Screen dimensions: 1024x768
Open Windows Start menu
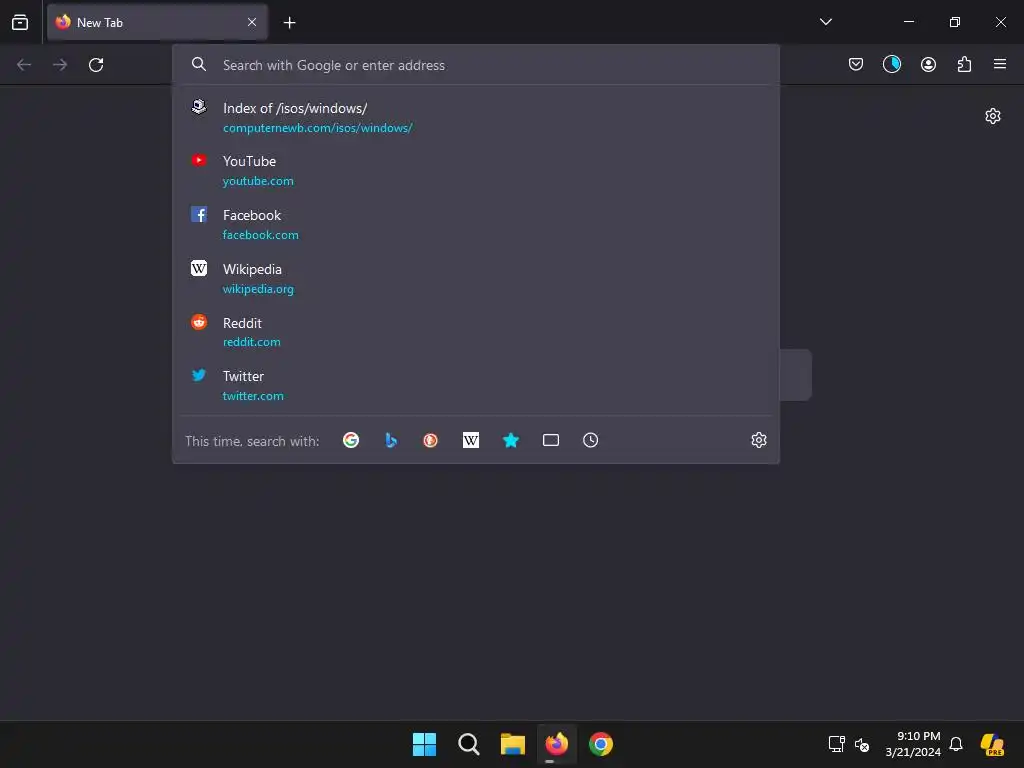point(424,744)
